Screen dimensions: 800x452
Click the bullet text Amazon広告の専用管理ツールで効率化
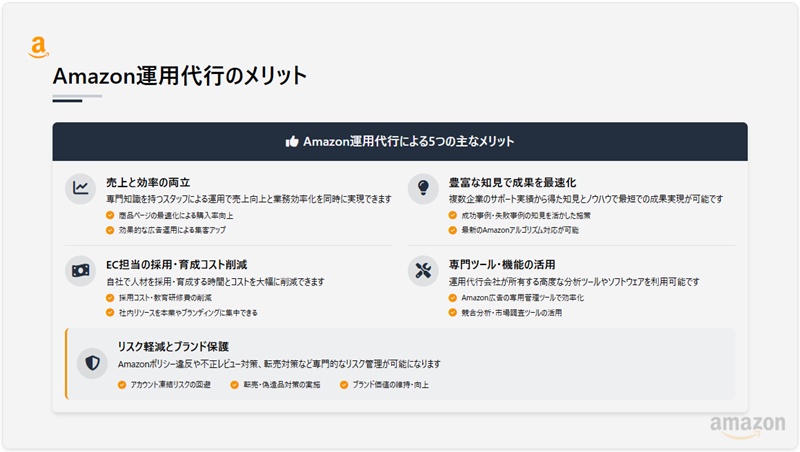coord(522,297)
